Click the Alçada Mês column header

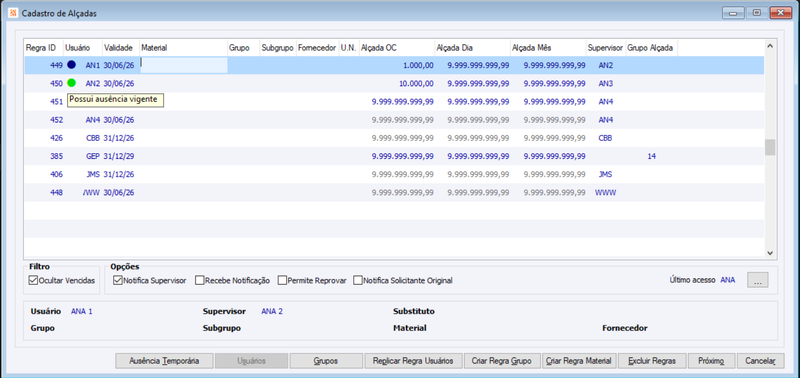pyautogui.click(x=547, y=48)
